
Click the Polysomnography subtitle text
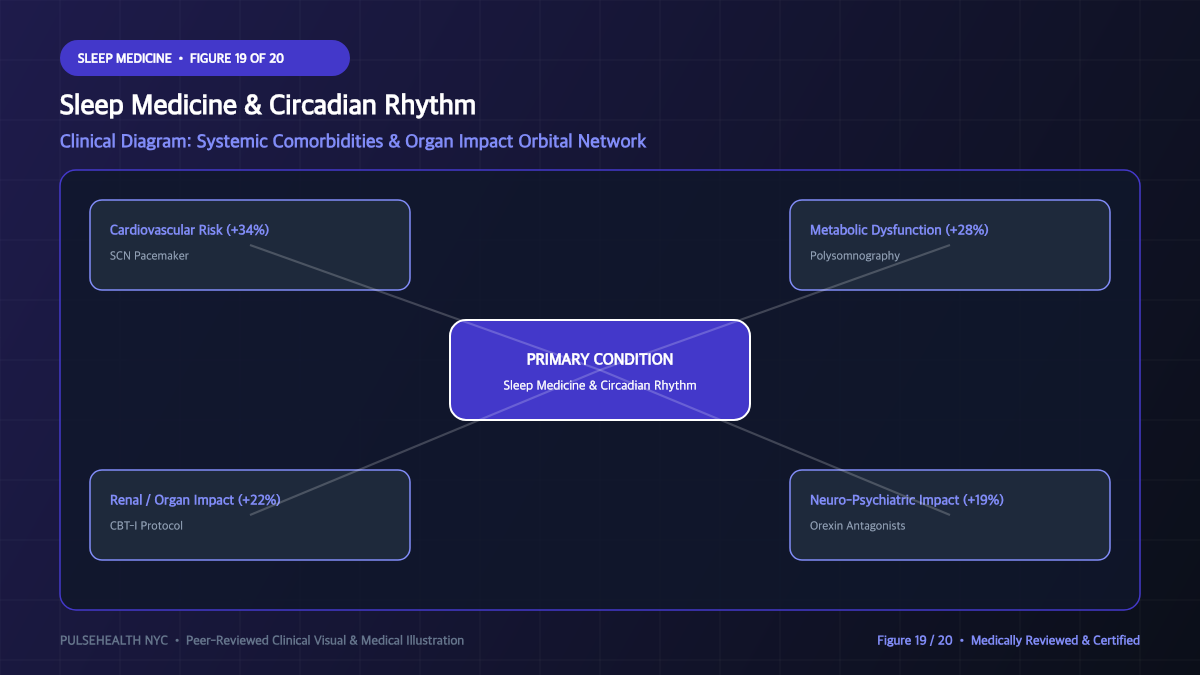pos(855,256)
